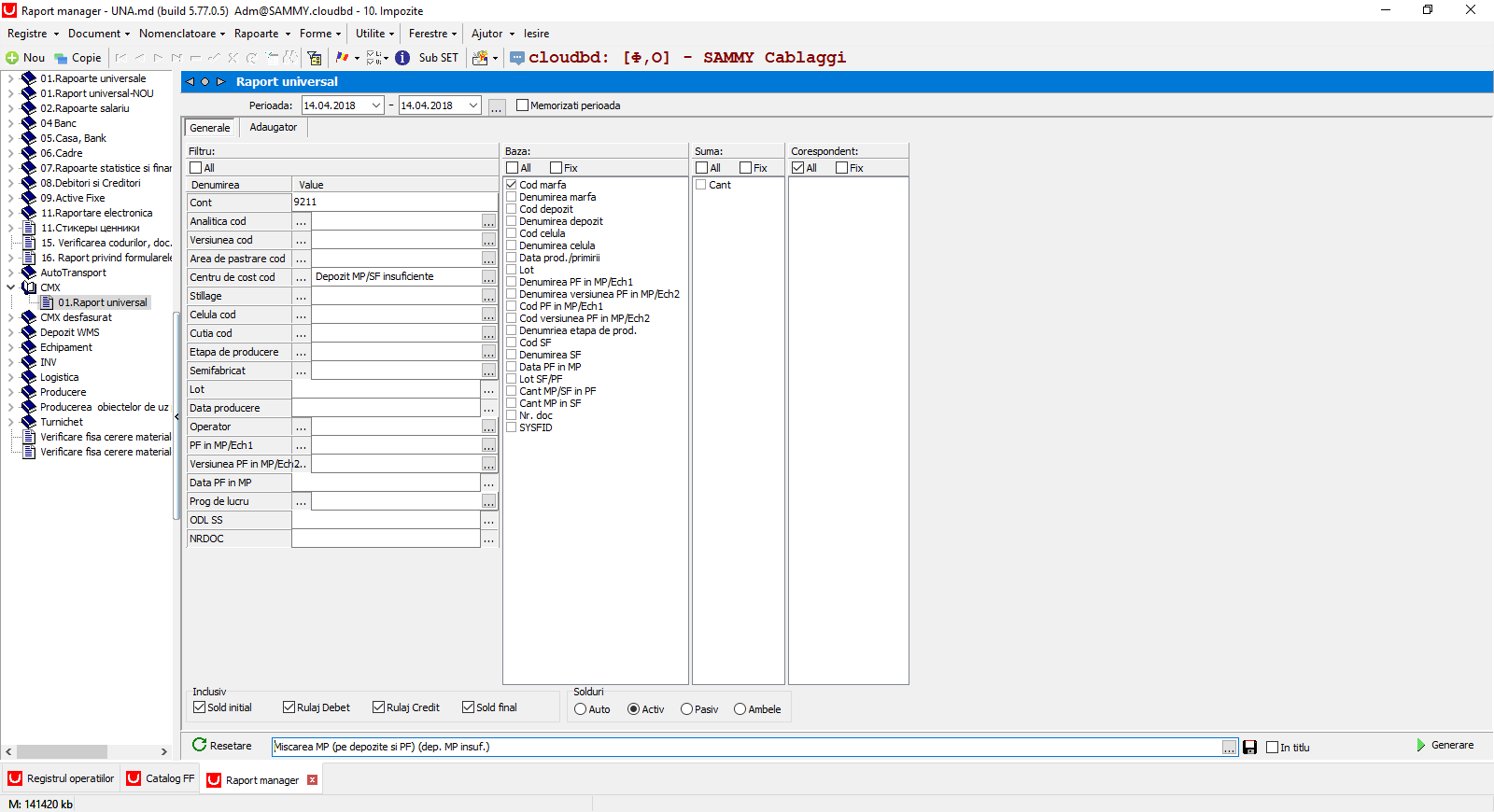
Task: Click the Cont value field containing 9211
Action: click(395, 203)
